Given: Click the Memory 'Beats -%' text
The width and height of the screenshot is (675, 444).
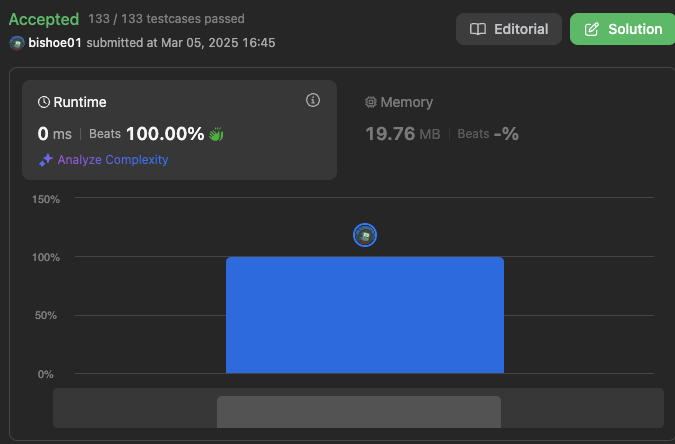Looking at the screenshot, I should click(488, 134).
